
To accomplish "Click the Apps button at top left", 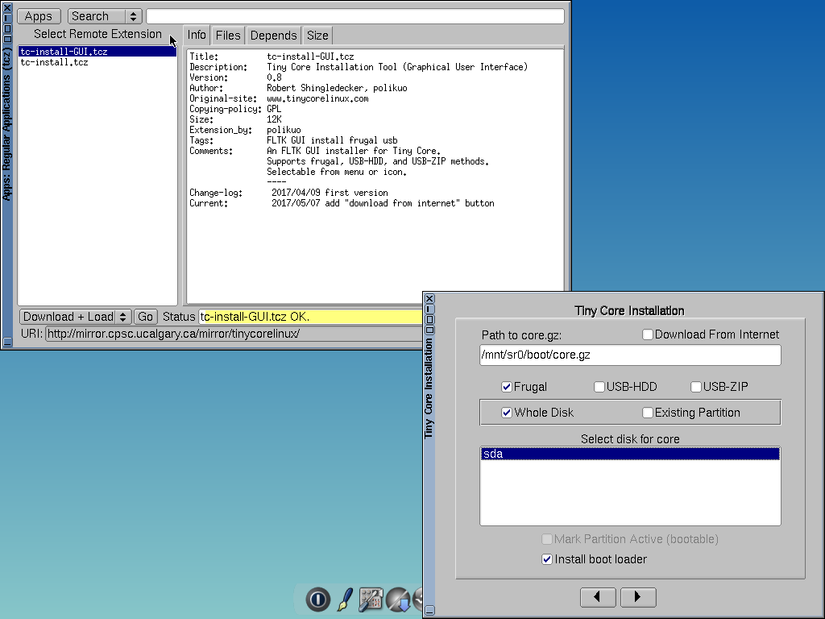I will (x=38, y=16).
